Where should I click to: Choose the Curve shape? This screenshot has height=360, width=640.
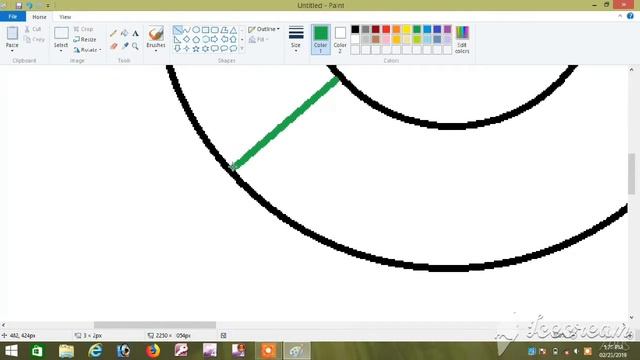(x=187, y=30)
